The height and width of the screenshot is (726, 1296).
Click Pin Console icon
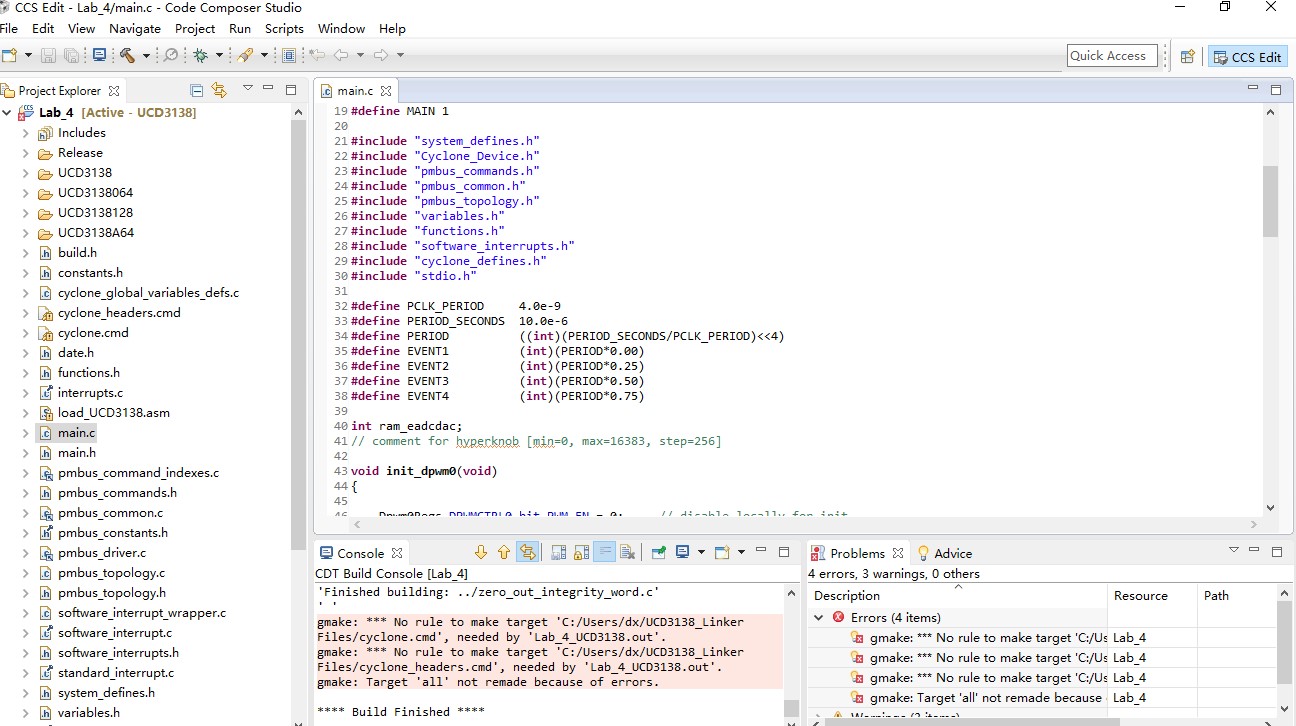[x=658, y=552]
